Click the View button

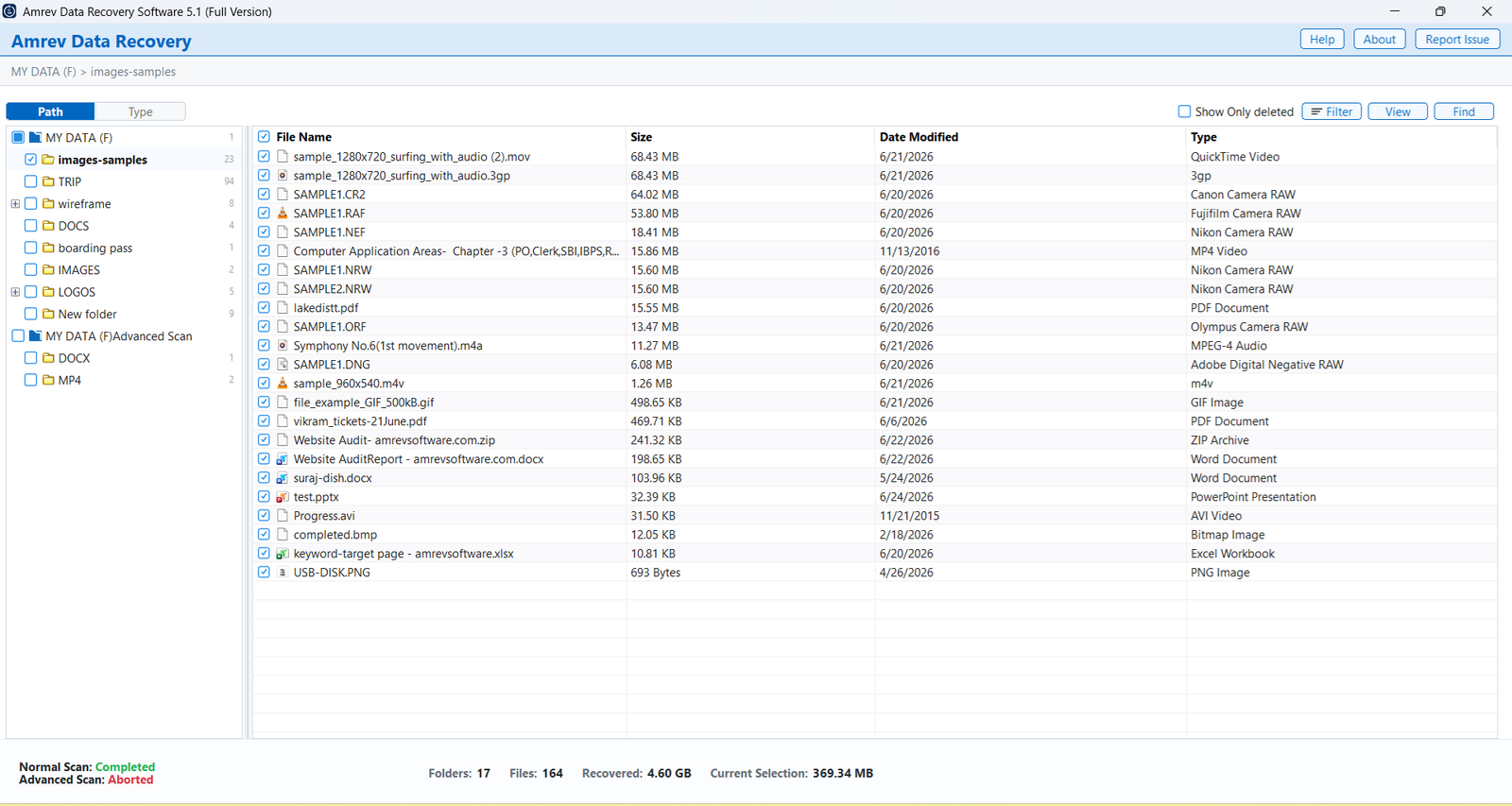(x=1398, y=111)
